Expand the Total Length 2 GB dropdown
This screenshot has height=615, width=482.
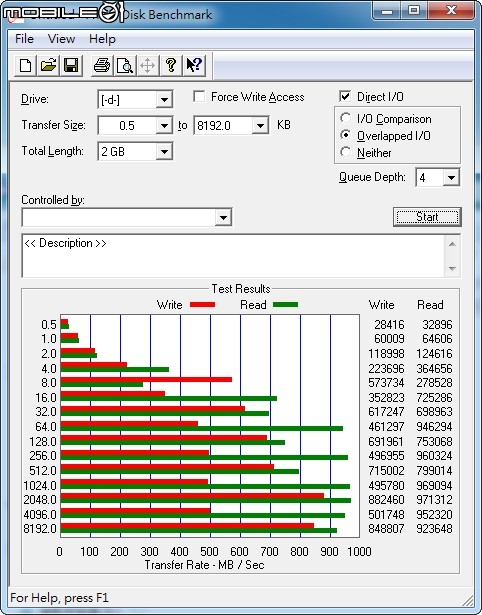164,151
